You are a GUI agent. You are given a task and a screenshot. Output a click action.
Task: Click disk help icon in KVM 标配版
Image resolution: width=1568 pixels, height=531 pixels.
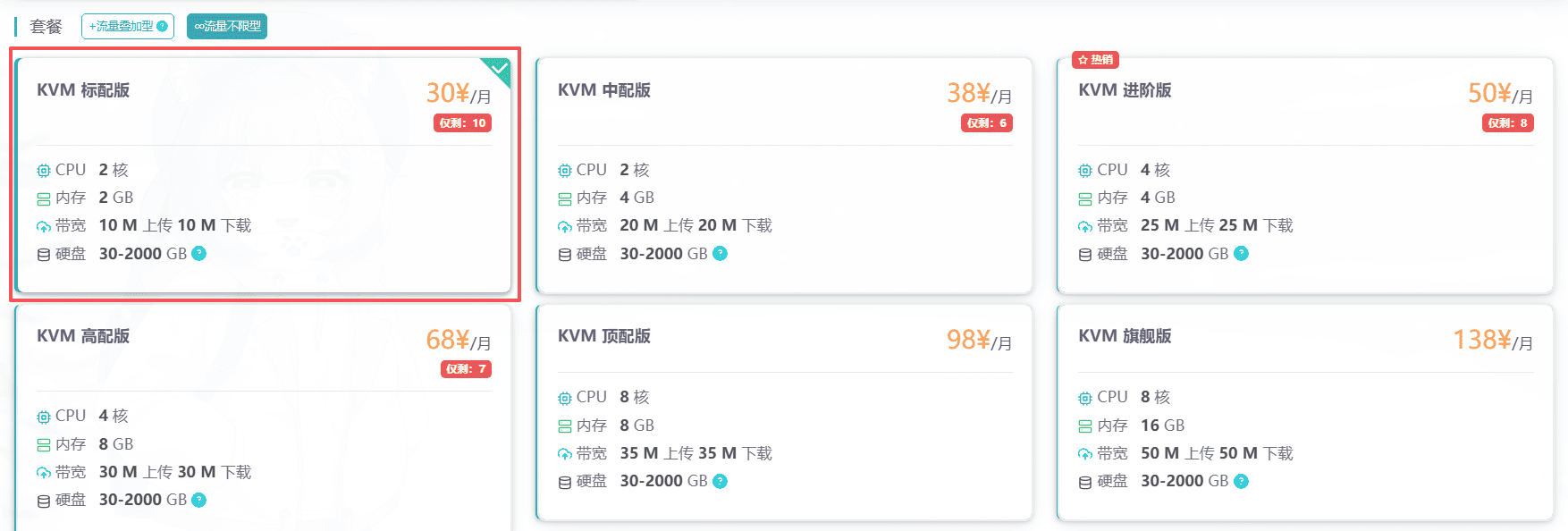[x=199, y=254]
